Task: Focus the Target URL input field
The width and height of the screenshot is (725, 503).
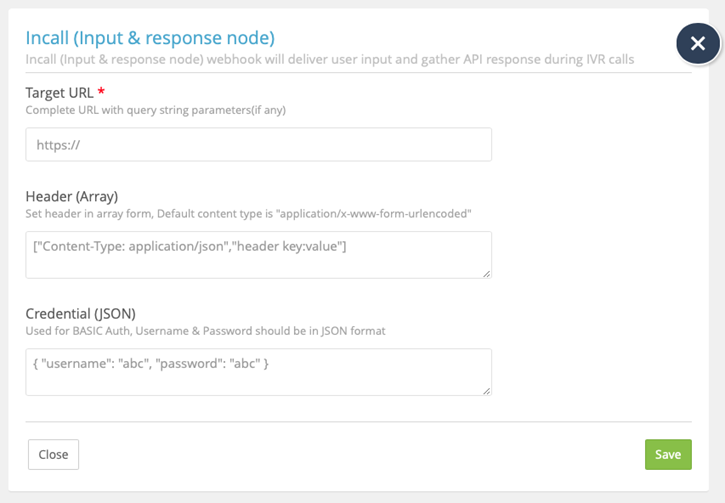Action: pos(258,144)
